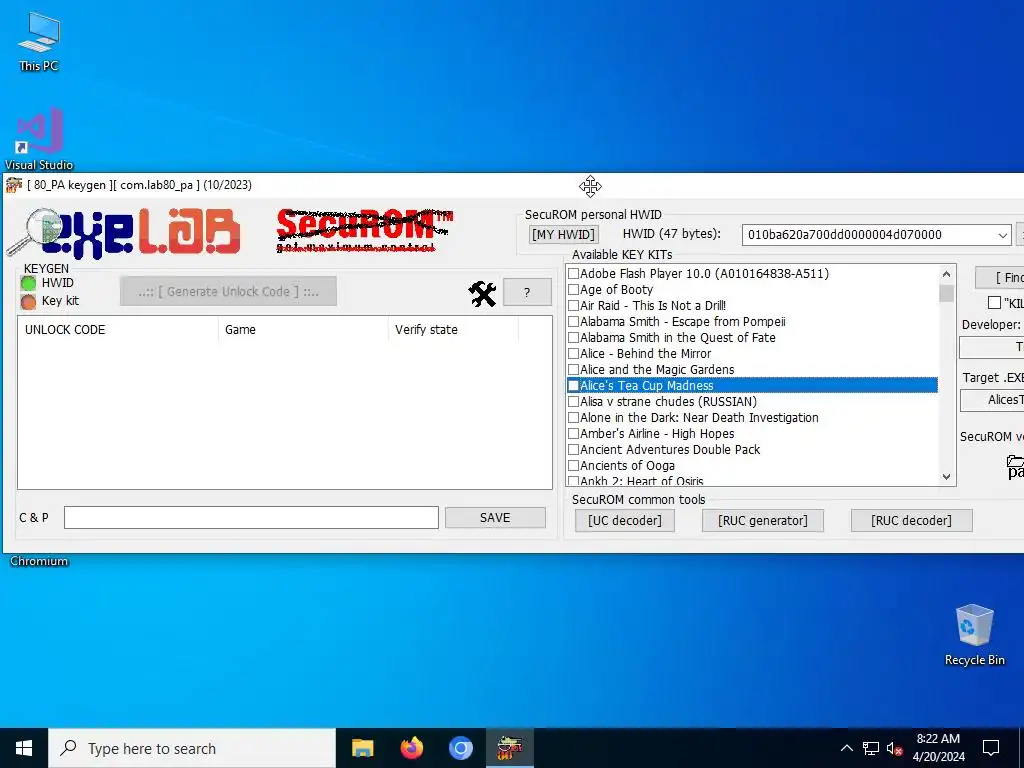
Task: Click Generate Unlock Code button
Action: tap(229, 291)
